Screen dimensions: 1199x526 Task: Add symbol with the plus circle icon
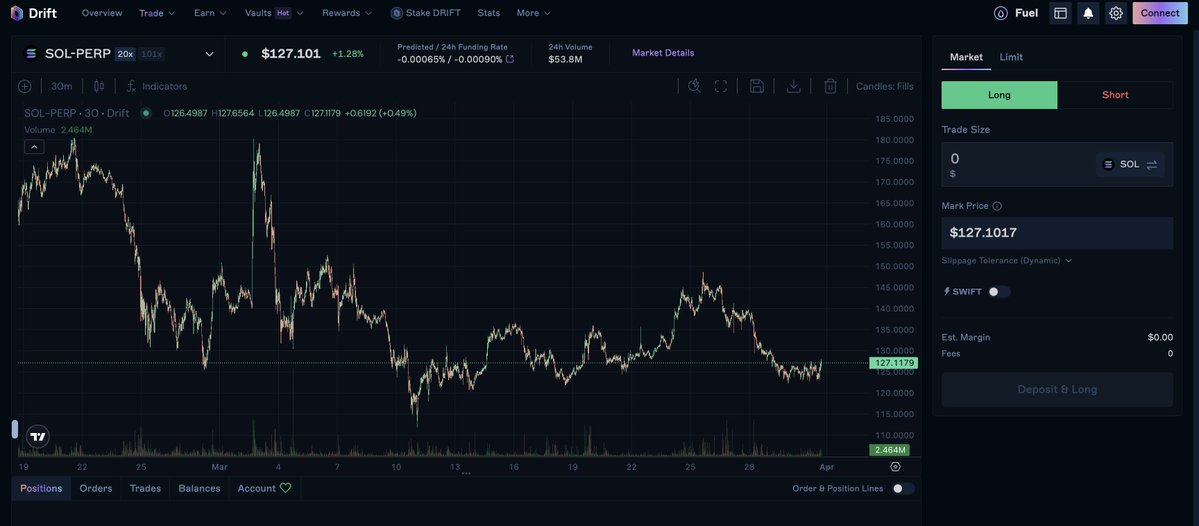[24, 86]
